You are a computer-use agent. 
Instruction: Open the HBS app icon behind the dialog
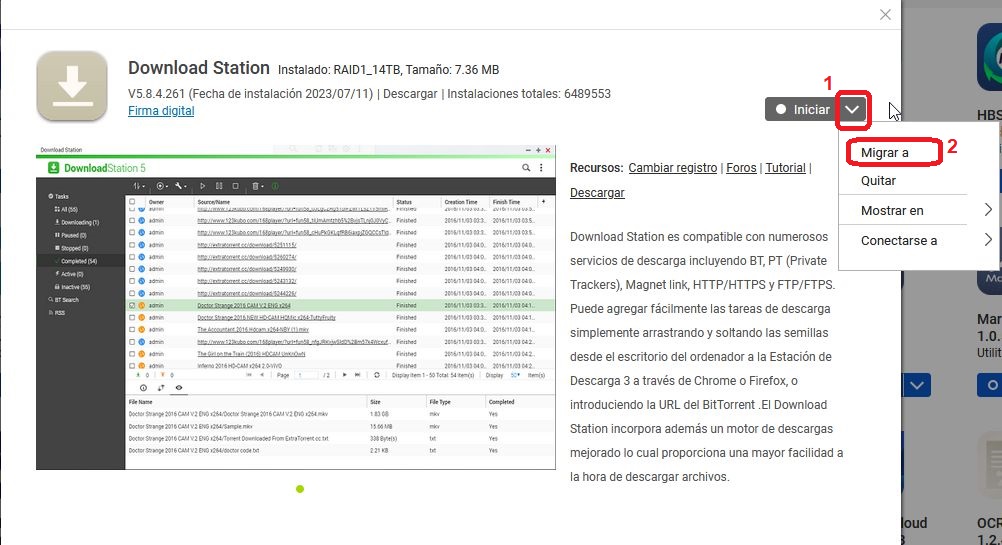point(988,60)
